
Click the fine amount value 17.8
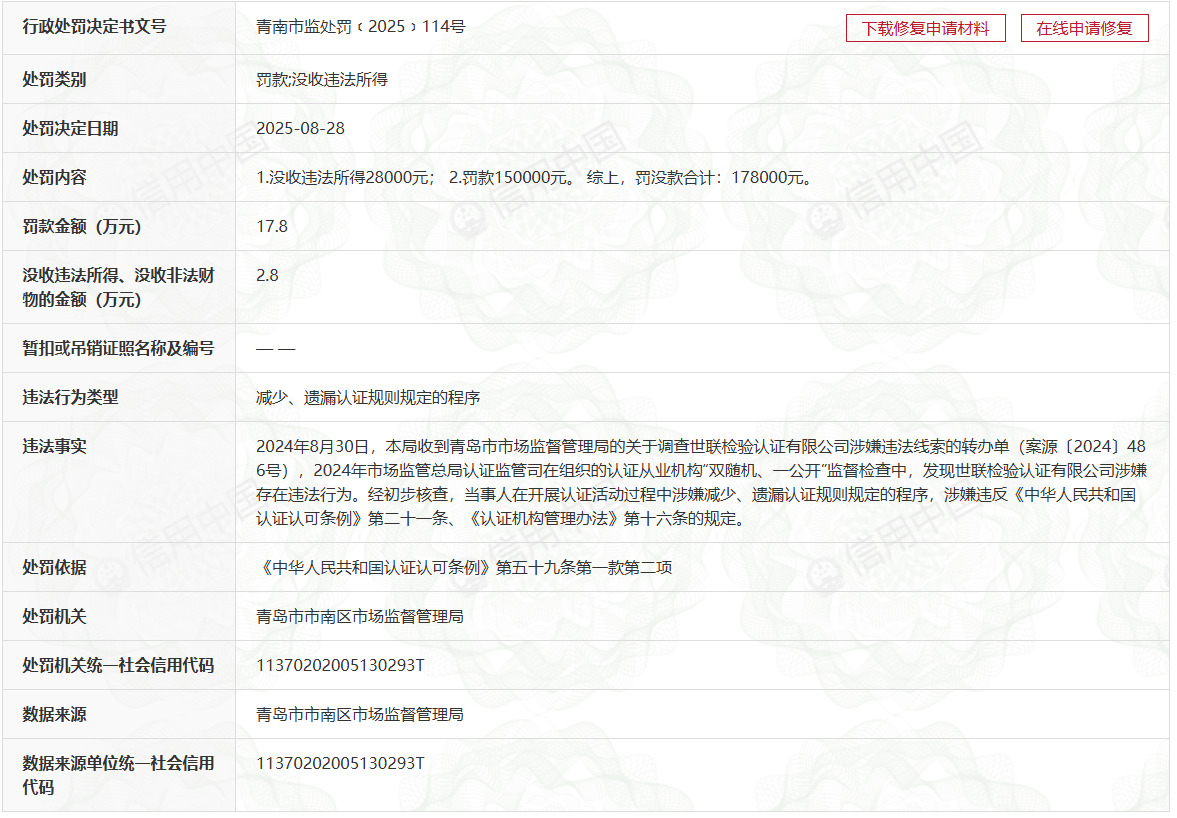pos(272,227)
